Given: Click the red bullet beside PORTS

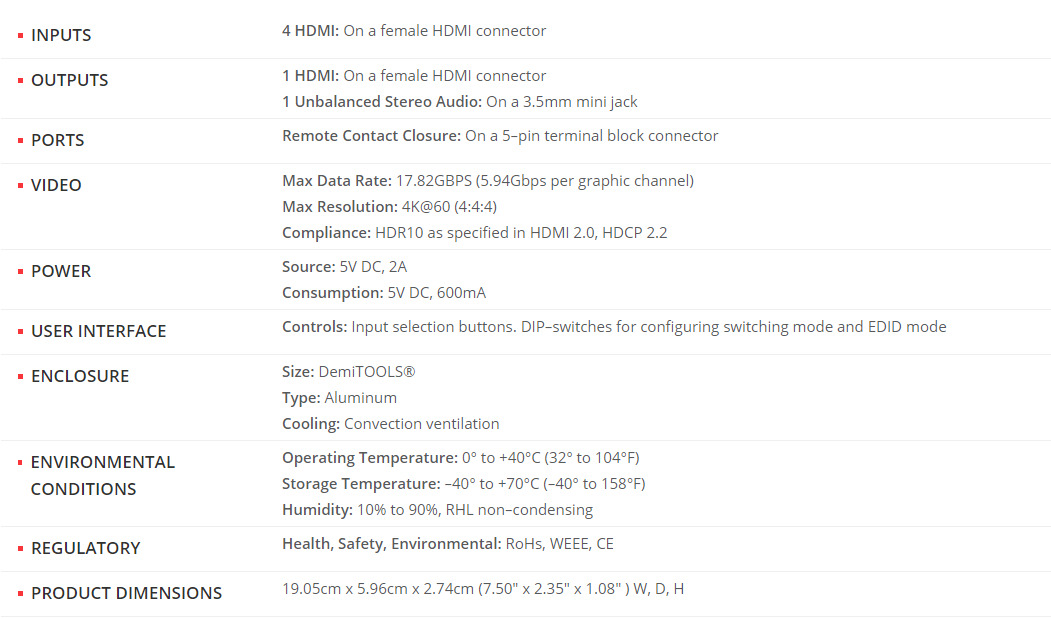Looking at the screenshot, I should point(20,140).
